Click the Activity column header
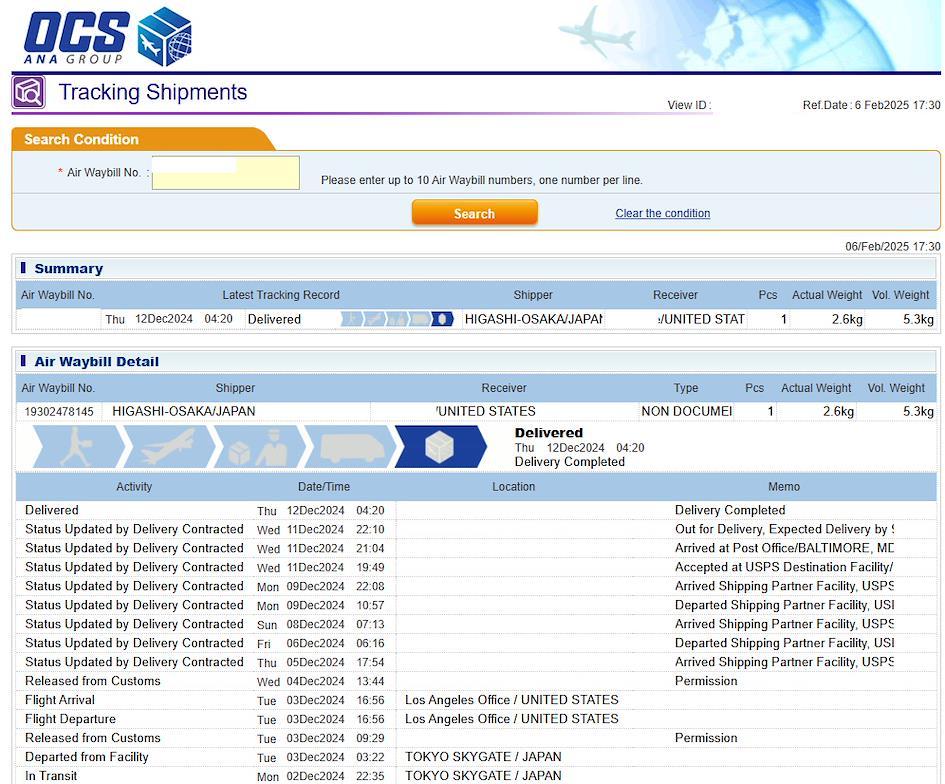Image resolution: width=945 pixels, height=784 pixels. (x=134, y=487)
